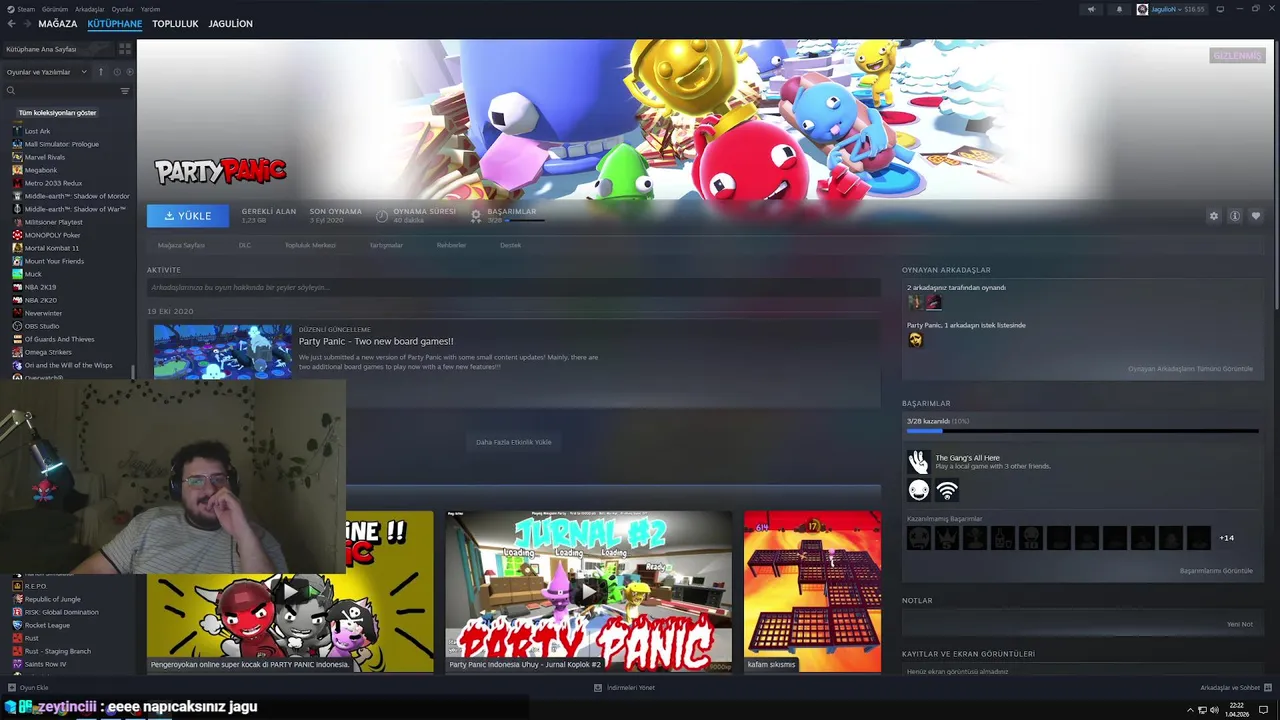1280x720 pixels.
Task: Click the smiley face achievement icon
Action: tap(918, 490)
